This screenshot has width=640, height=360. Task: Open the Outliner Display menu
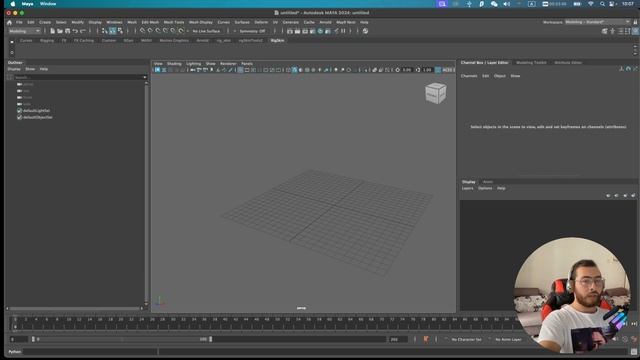tap(14, 69)
